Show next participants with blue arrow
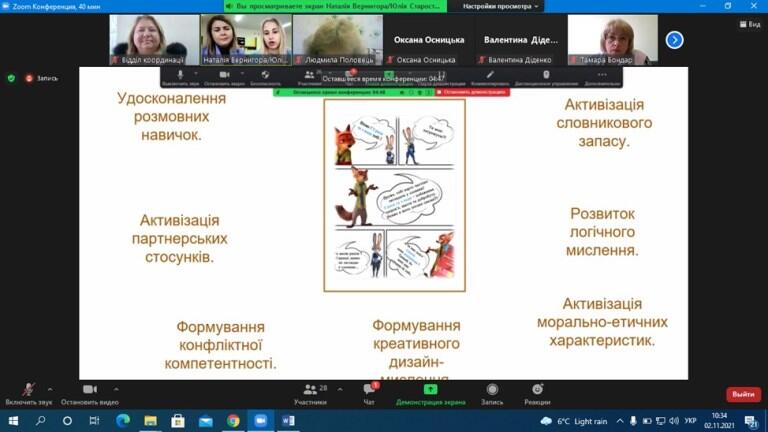768x432 pixels. click(x=674, y=40)
